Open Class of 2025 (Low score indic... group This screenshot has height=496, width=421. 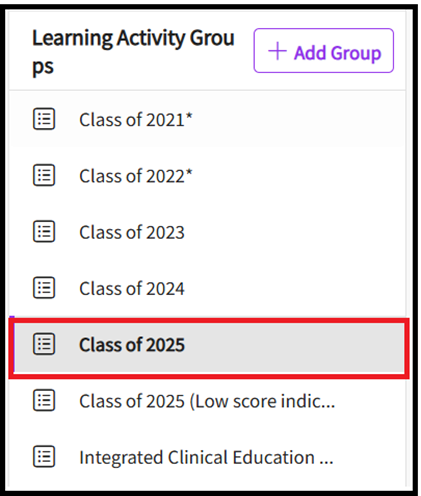207,401
